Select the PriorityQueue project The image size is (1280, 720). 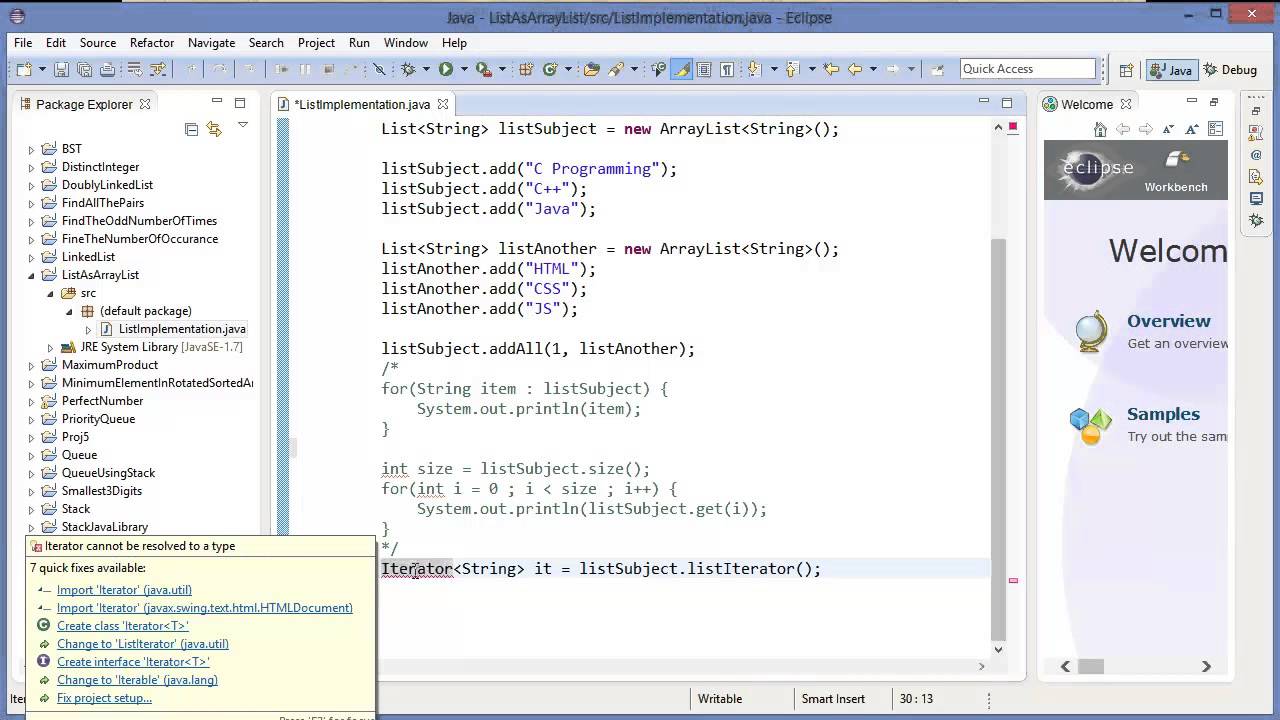coord(98,419)
